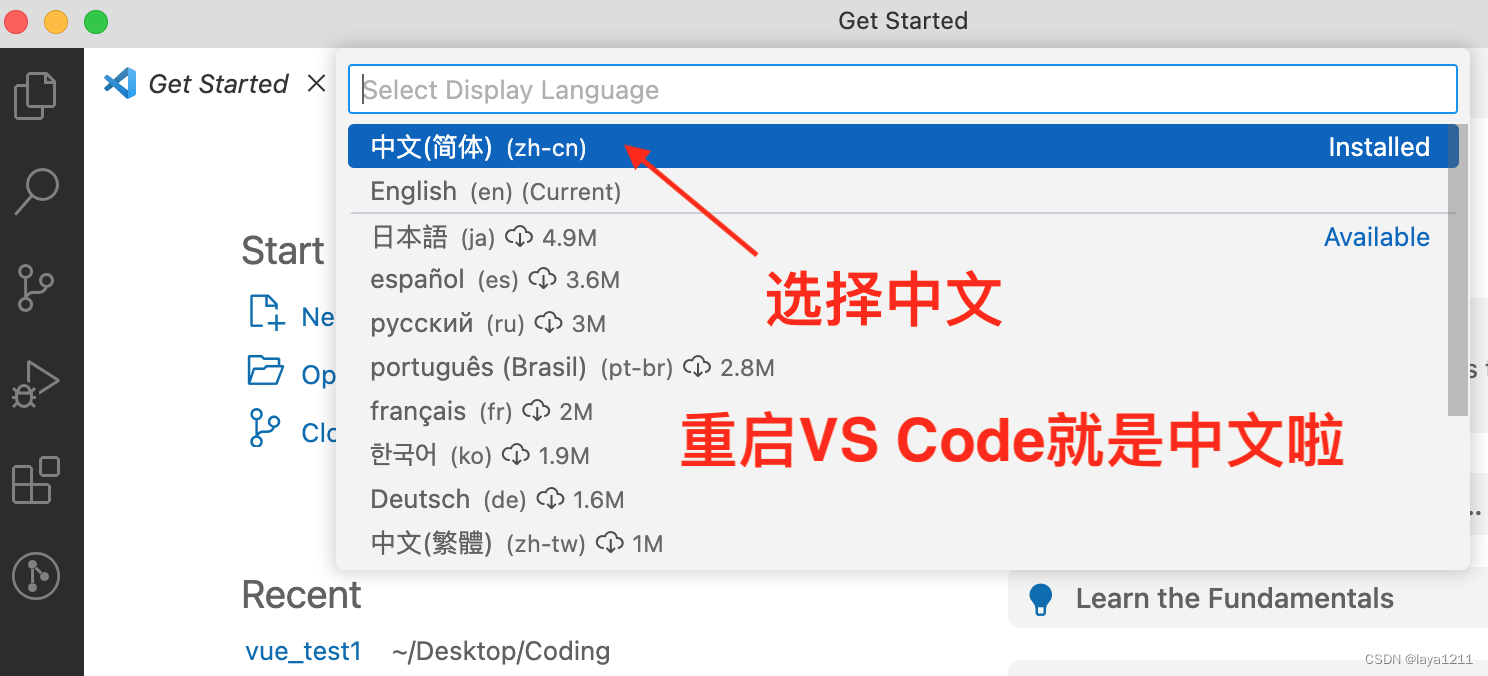Click the cloud download icon beside русский
Screen dimensions: 1488x676
click(x=548, y=324)
